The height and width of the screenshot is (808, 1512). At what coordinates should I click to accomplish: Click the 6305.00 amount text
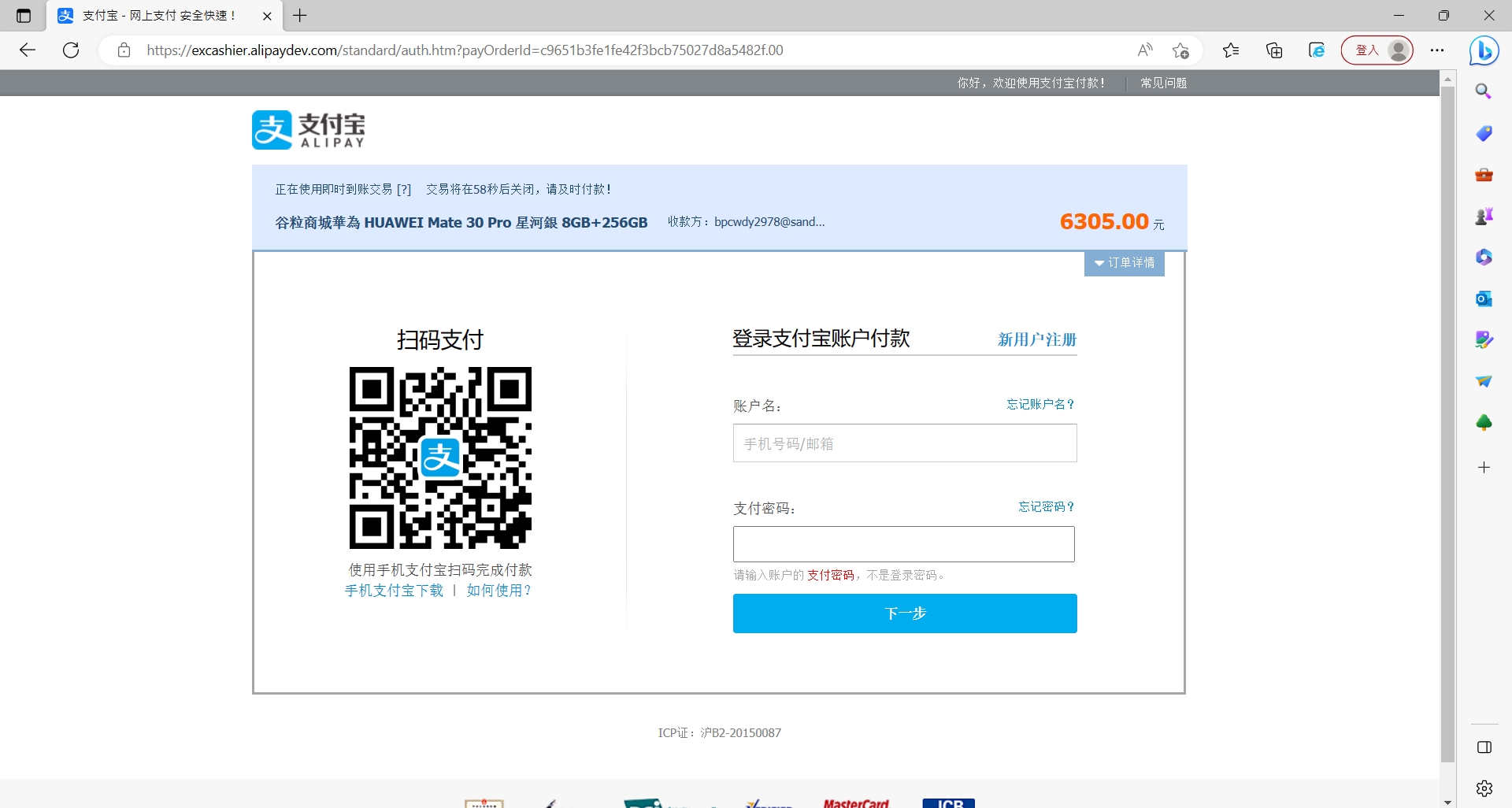coord(1104,221)
